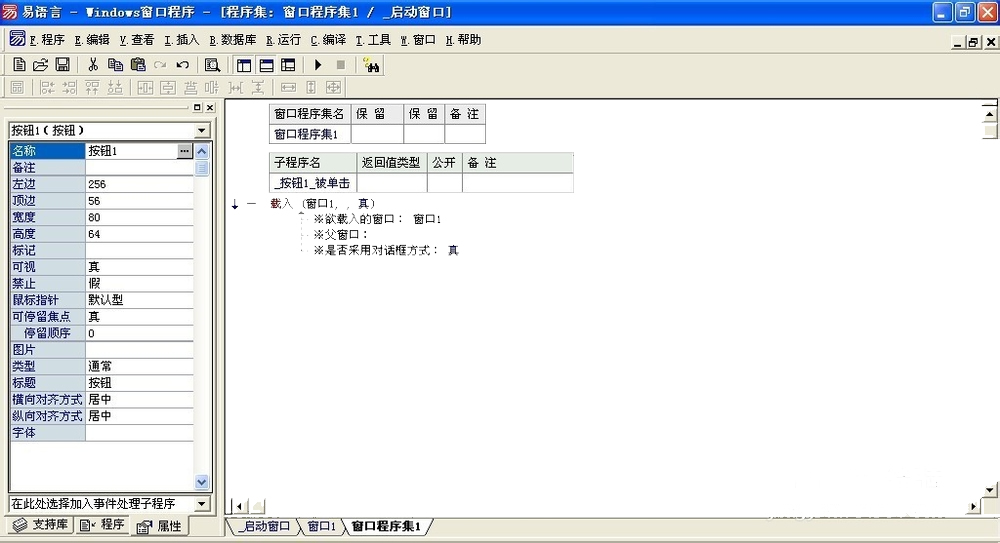Open the 编译 menu
1000x543 pixels.
pos(328,40)
